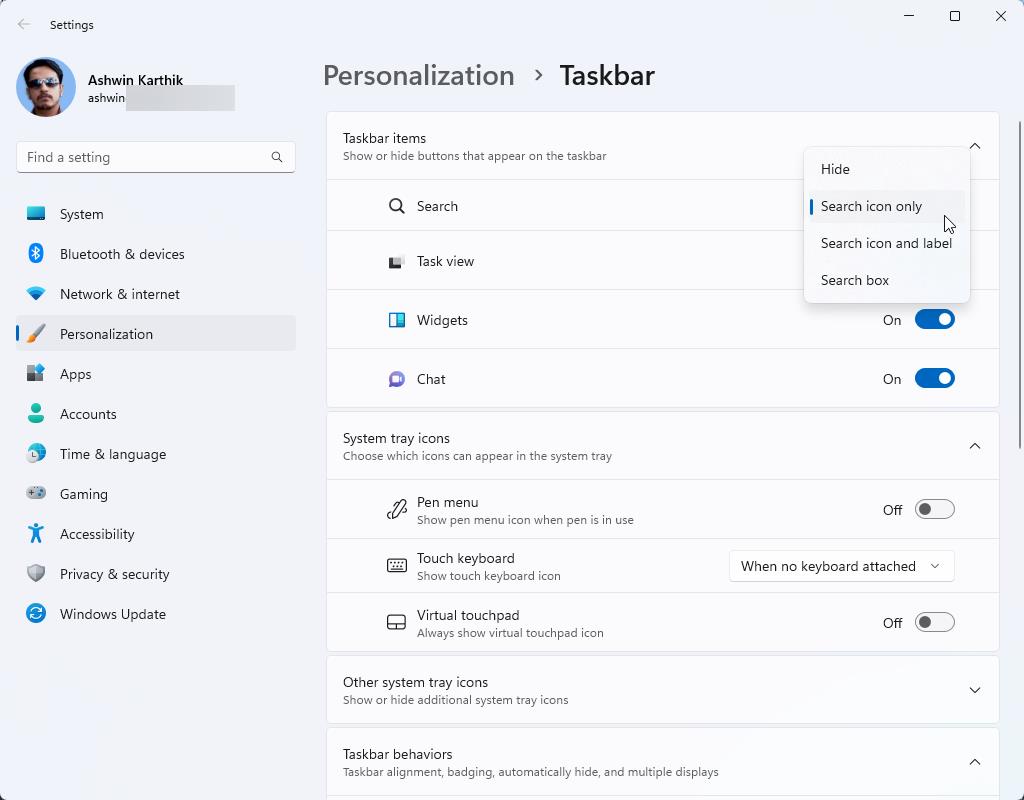Open Accessibility settings
This screenshot has height=800, width=1024.
155,534
